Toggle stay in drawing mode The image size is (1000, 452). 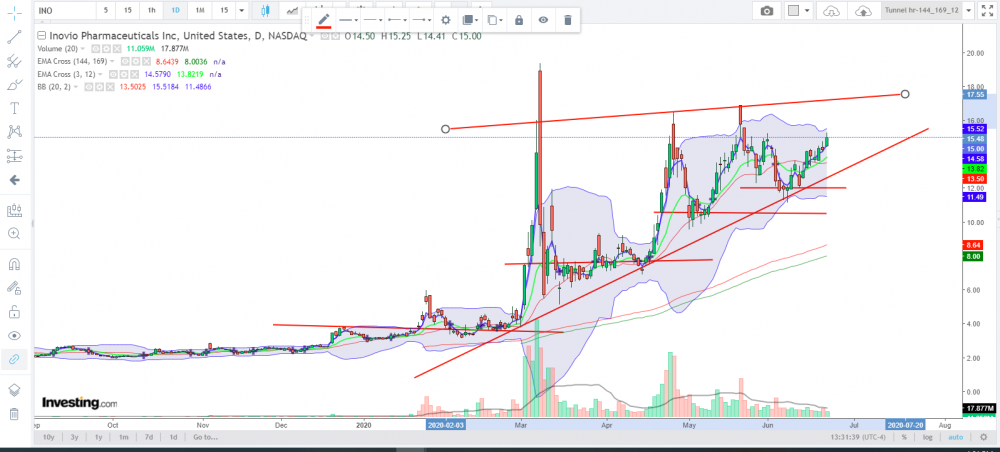pos(13,288)
